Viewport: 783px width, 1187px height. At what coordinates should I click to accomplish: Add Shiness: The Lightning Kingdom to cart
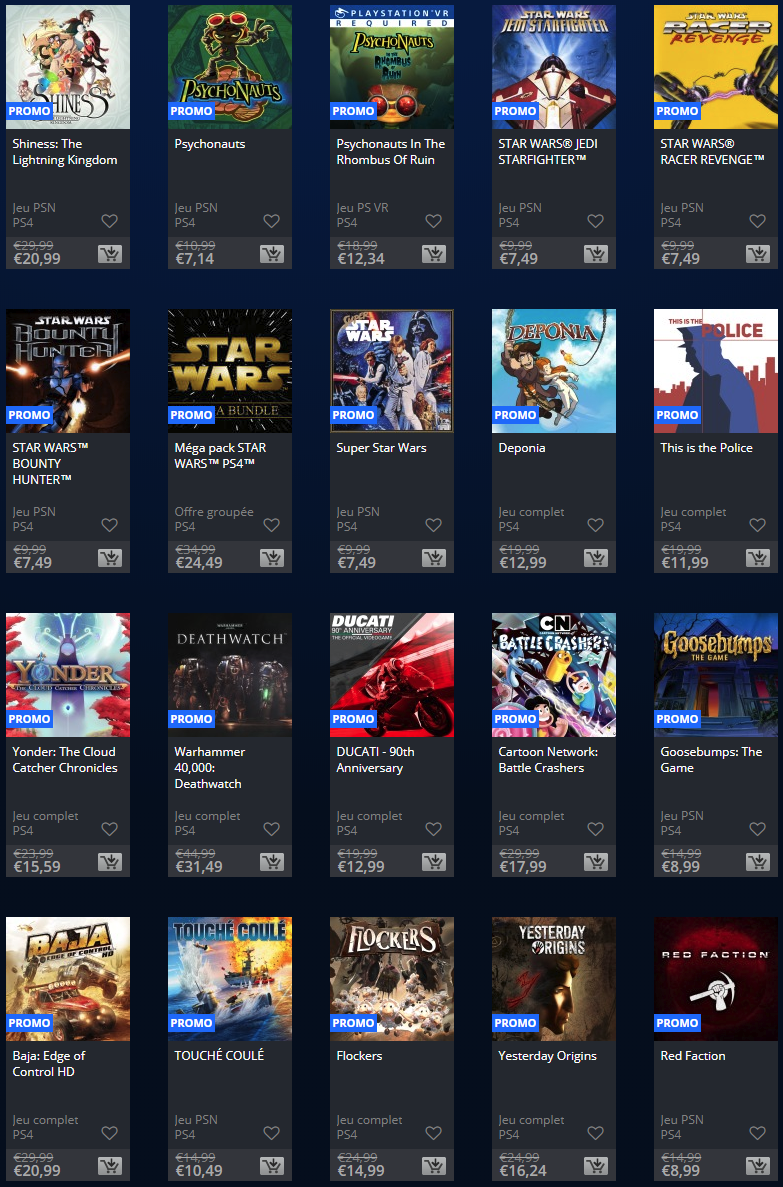click(x=109, y=254)
